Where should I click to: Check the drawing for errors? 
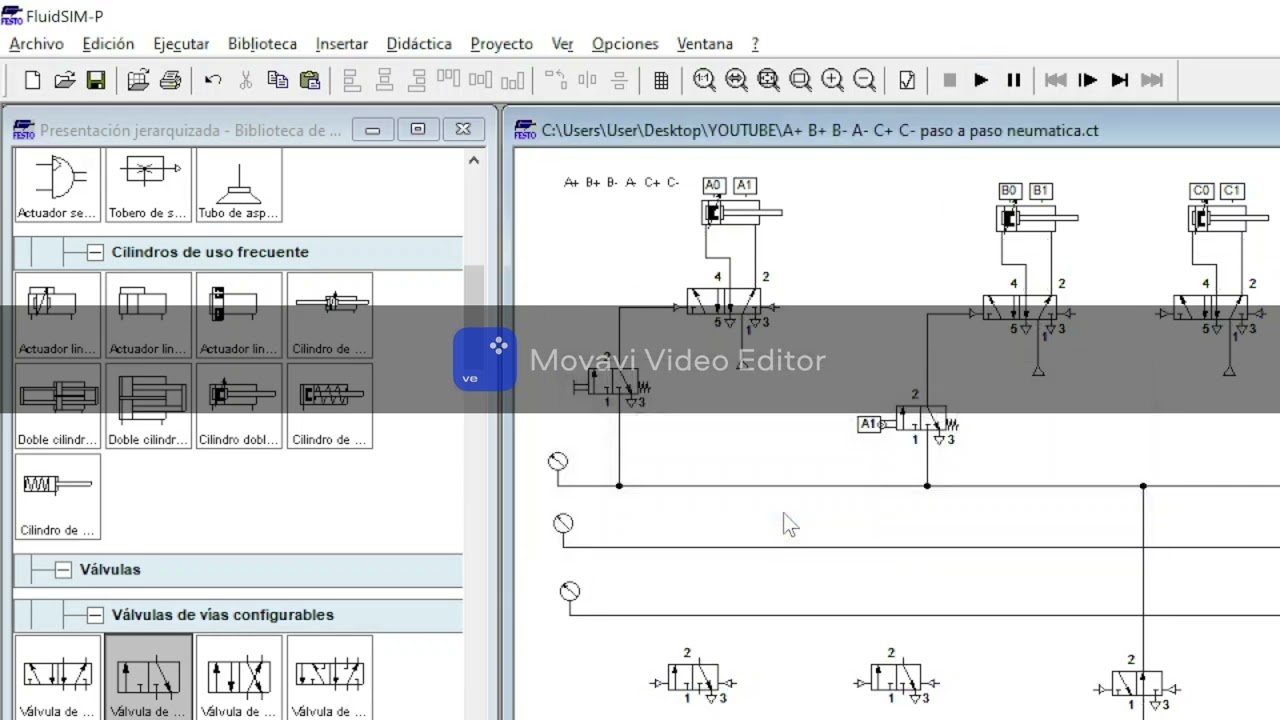click(907, 80)
